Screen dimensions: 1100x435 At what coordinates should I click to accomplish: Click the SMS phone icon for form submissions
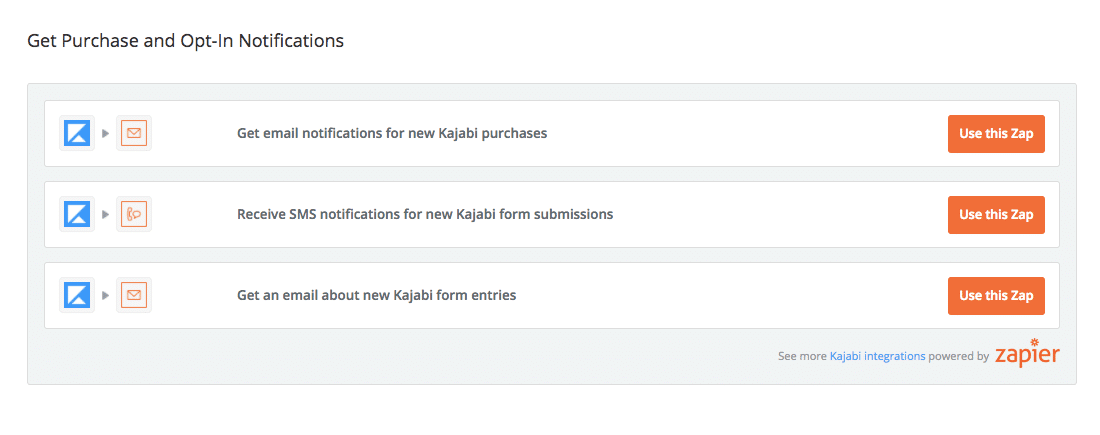click(x=134, y=214)
